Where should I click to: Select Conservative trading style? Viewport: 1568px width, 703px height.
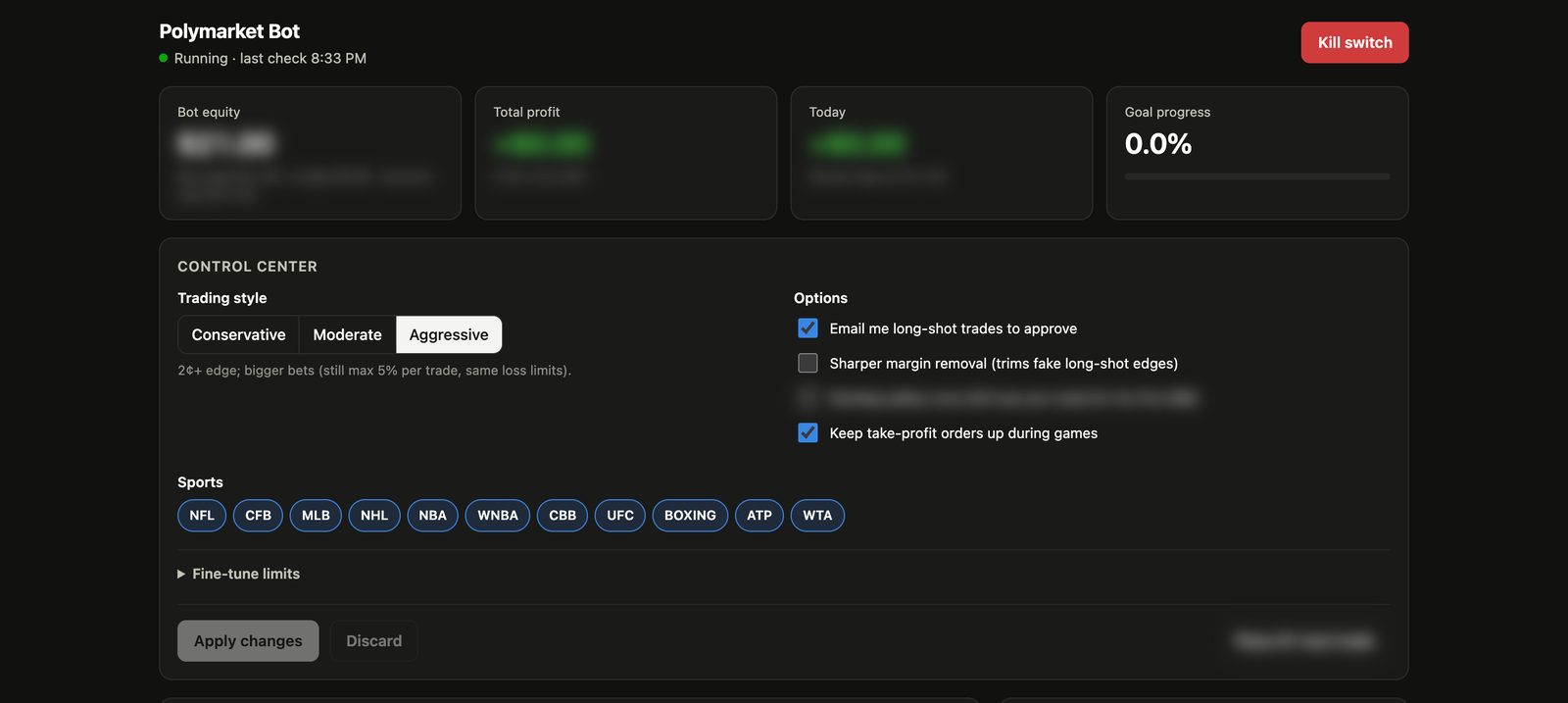click(238, 334)
